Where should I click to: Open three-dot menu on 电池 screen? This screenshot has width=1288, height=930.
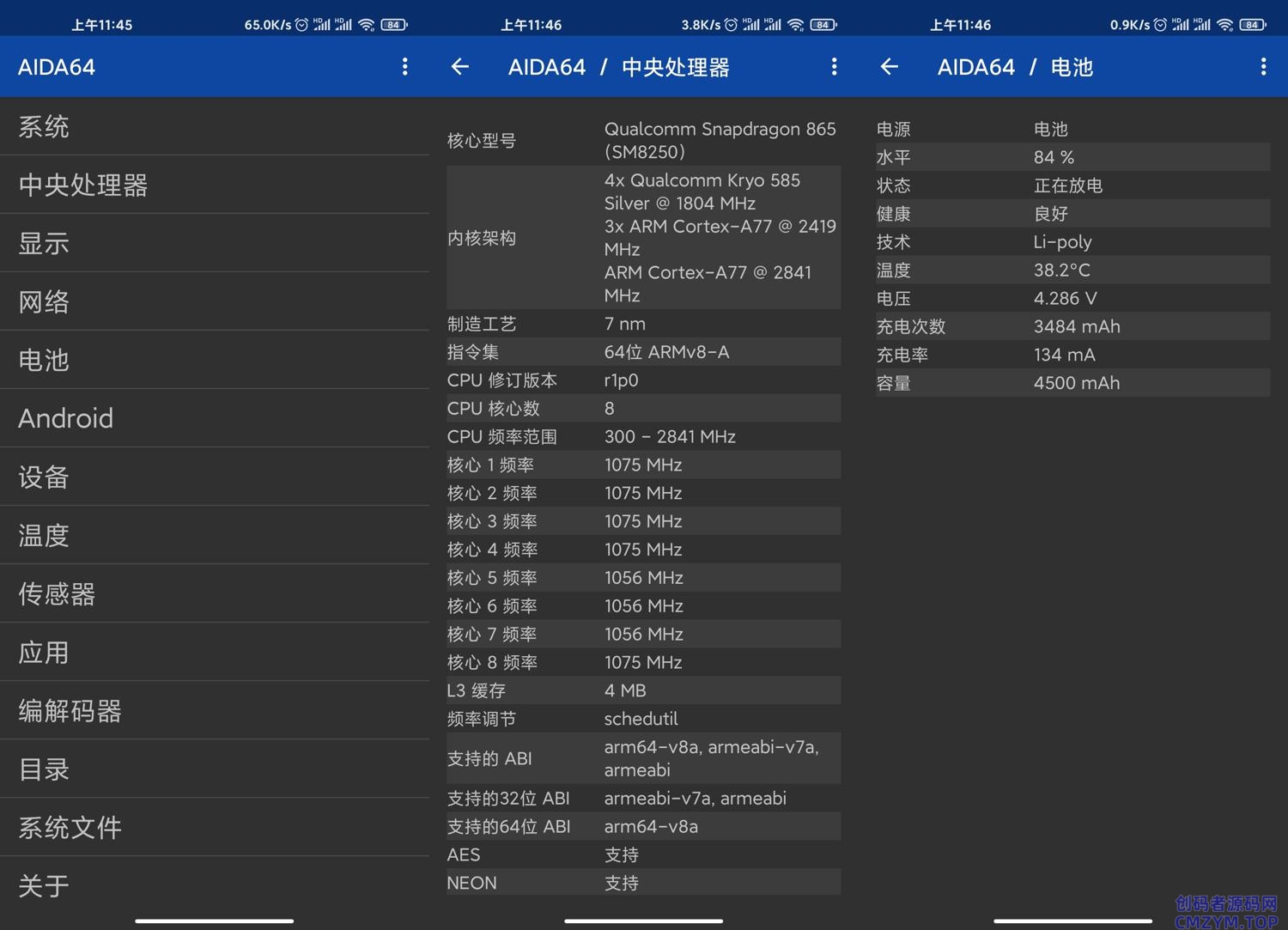1263,67
